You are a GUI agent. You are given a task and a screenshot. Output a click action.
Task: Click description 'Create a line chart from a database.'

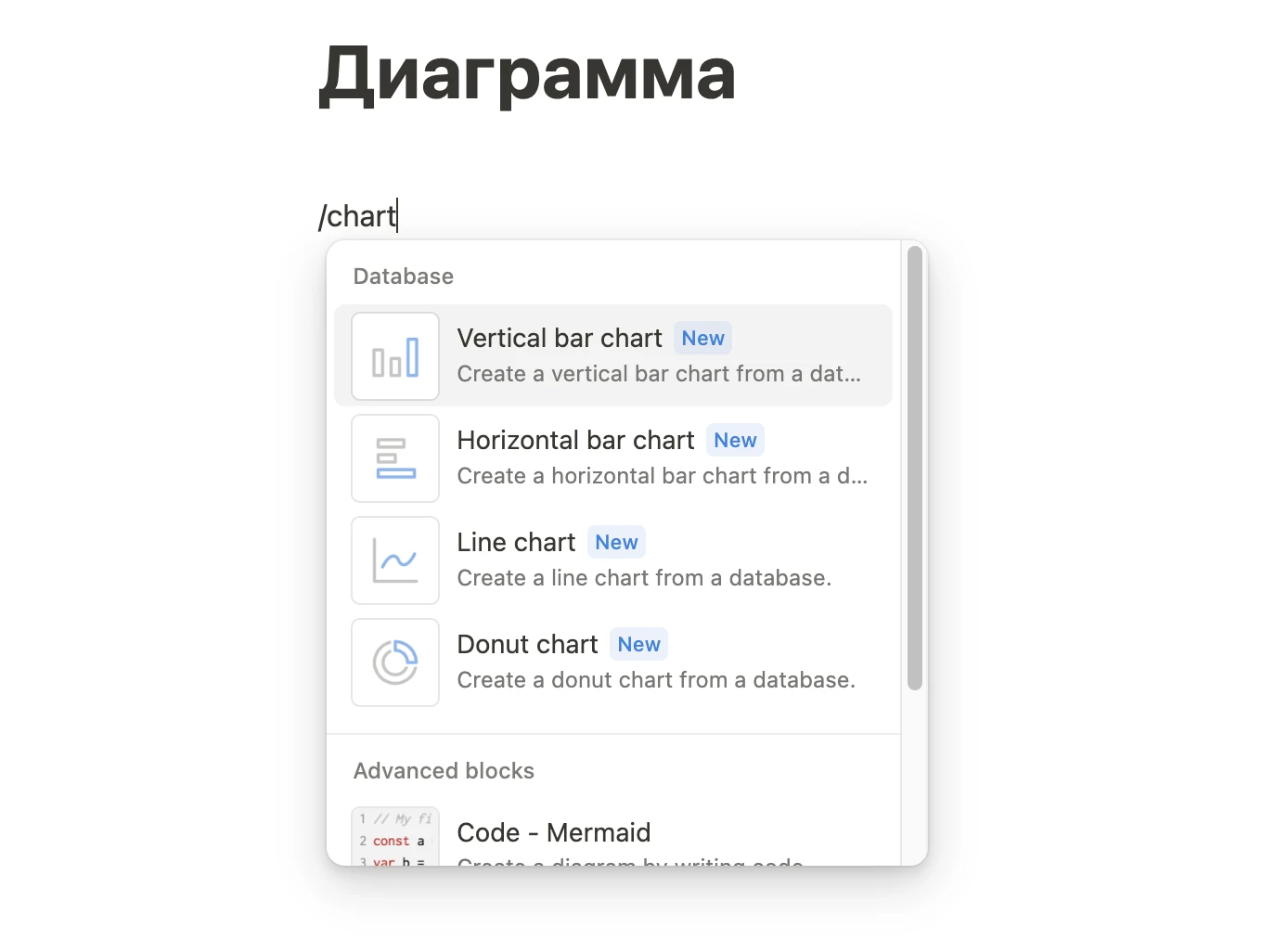pyautogui.click(x=644, y=578)
